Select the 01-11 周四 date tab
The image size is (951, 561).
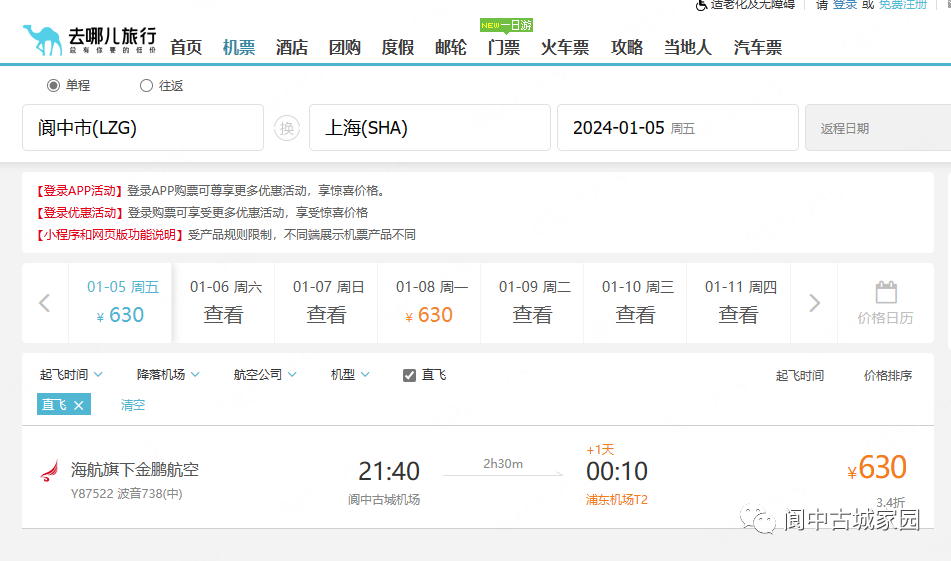click(x=738, y=303)
